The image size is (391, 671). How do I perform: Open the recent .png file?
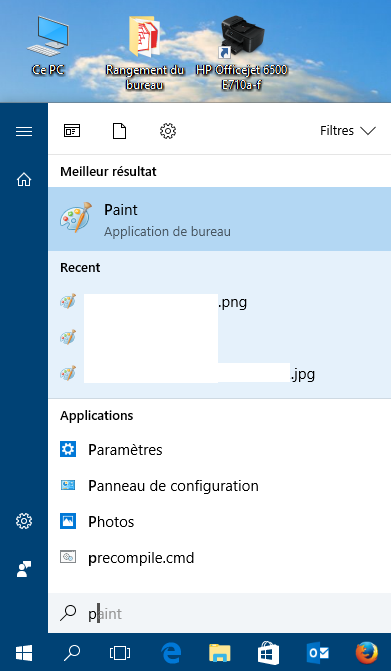[219, 303]
